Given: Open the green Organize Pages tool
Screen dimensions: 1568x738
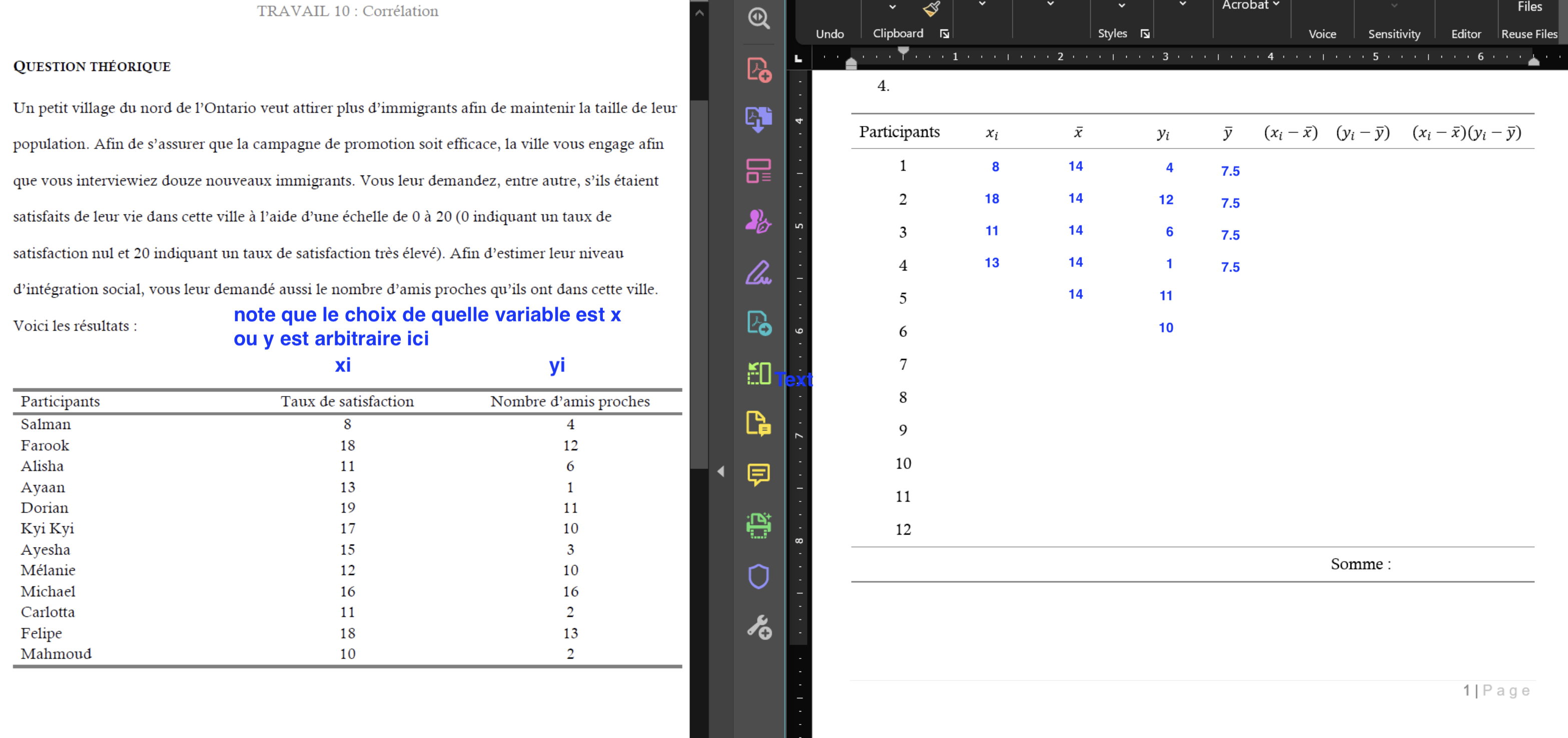Looking at the screenshot, I should click(758, 373).
